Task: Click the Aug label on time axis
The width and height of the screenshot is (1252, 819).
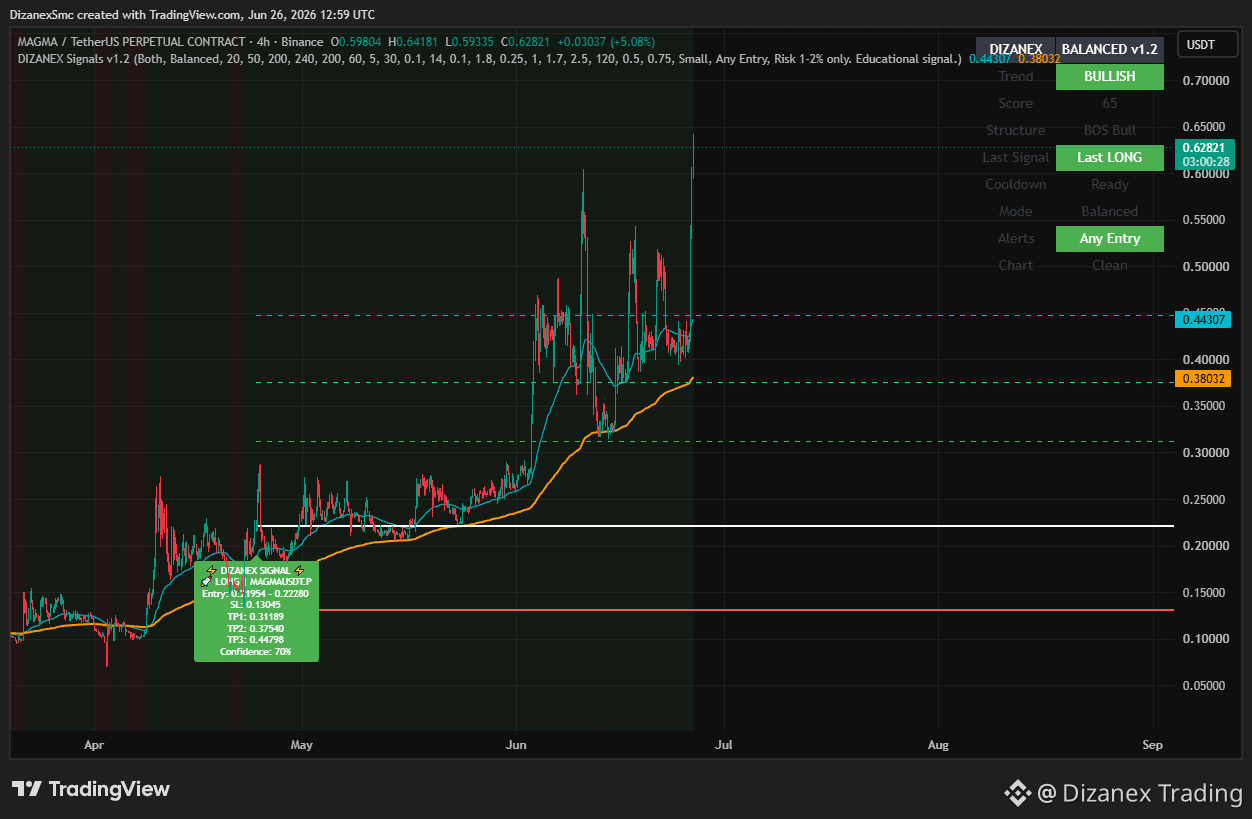Action: coord(938,745)
